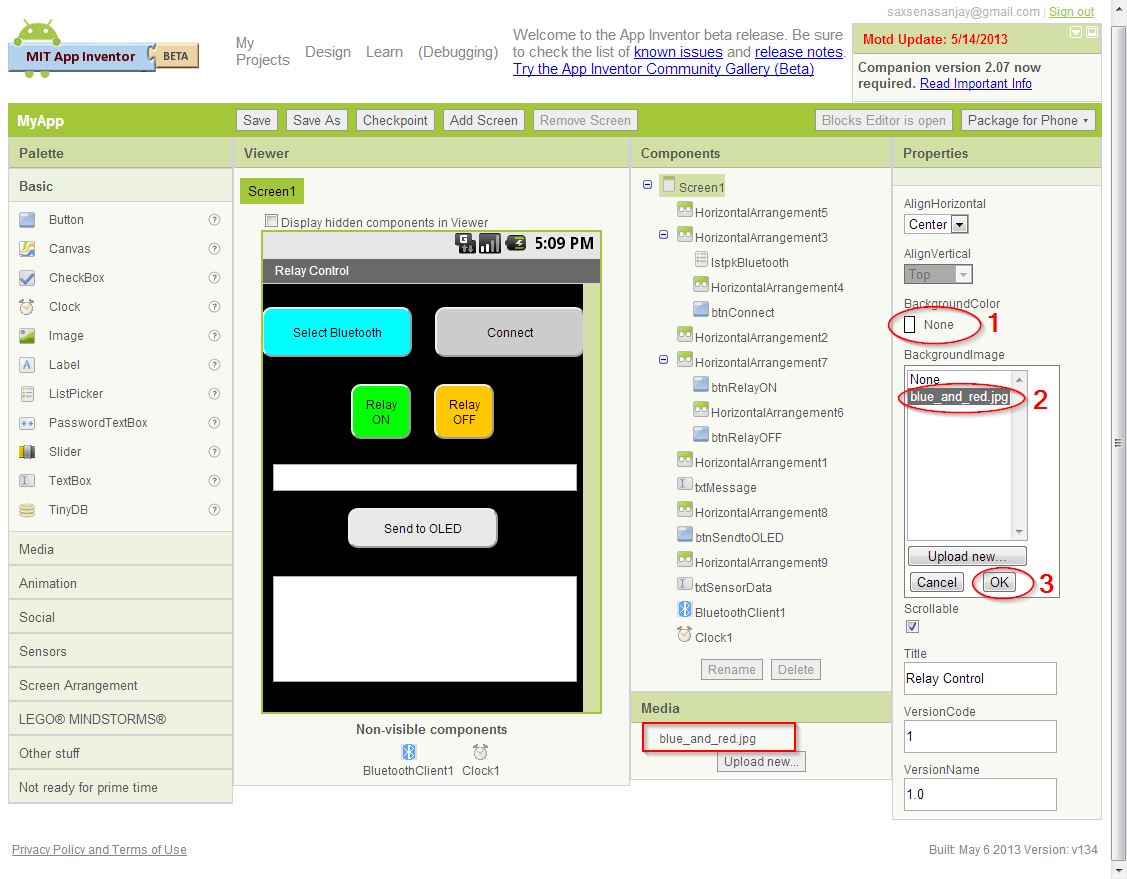The height and width of the screenshot is (879, 1127).
Task: Click the Save button
Action: (257, 121)
